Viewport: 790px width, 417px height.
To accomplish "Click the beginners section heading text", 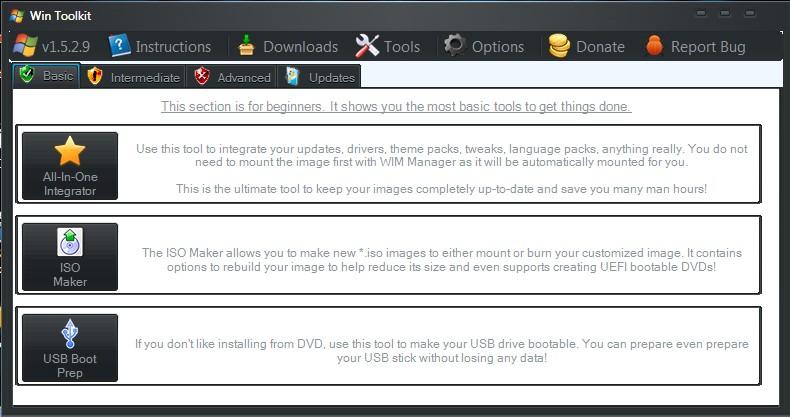I will pyautogui.click(x=396, y=107).
